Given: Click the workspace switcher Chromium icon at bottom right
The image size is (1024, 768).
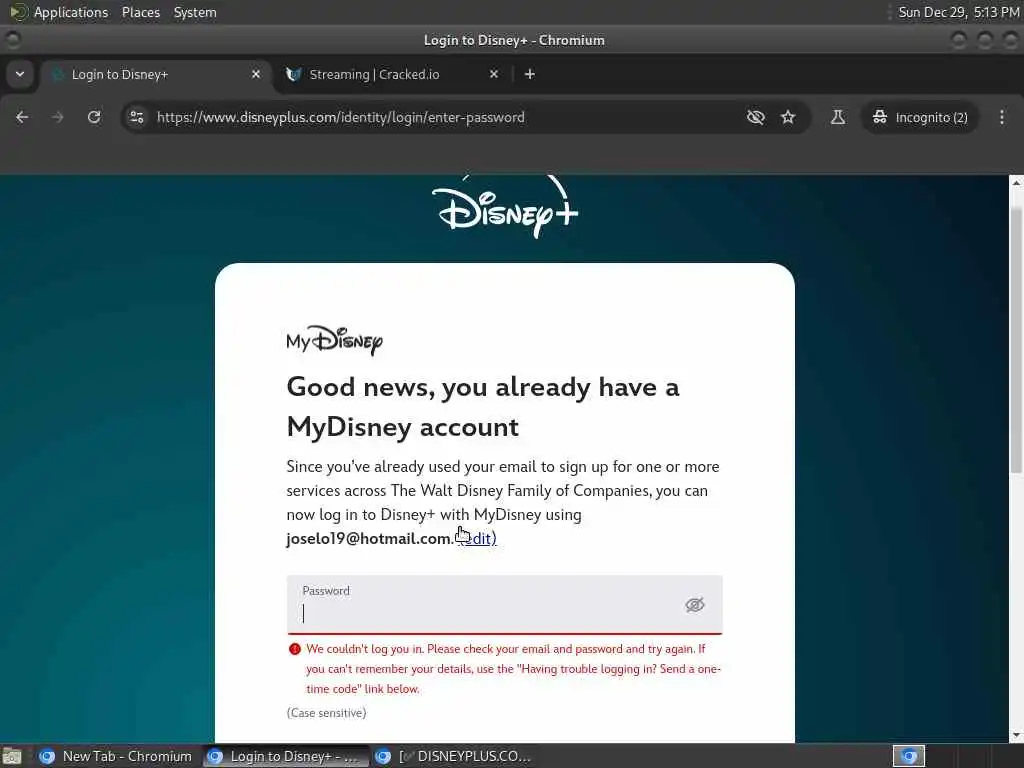Looking at the screenshot, I should pyautogui.click(x=908, y=756).
